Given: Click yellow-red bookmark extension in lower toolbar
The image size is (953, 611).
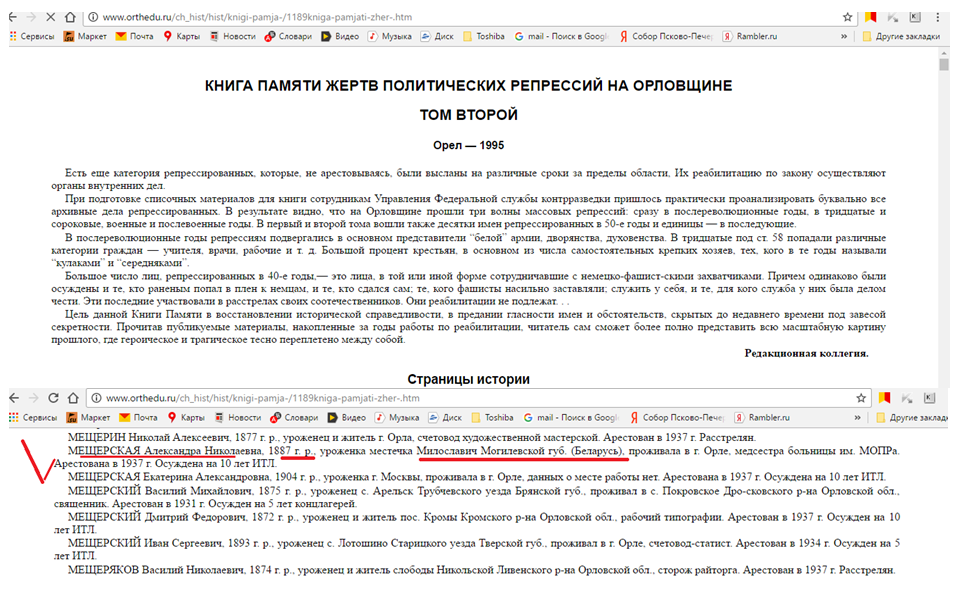Looking at the screenshot, I should pos(884,398).
